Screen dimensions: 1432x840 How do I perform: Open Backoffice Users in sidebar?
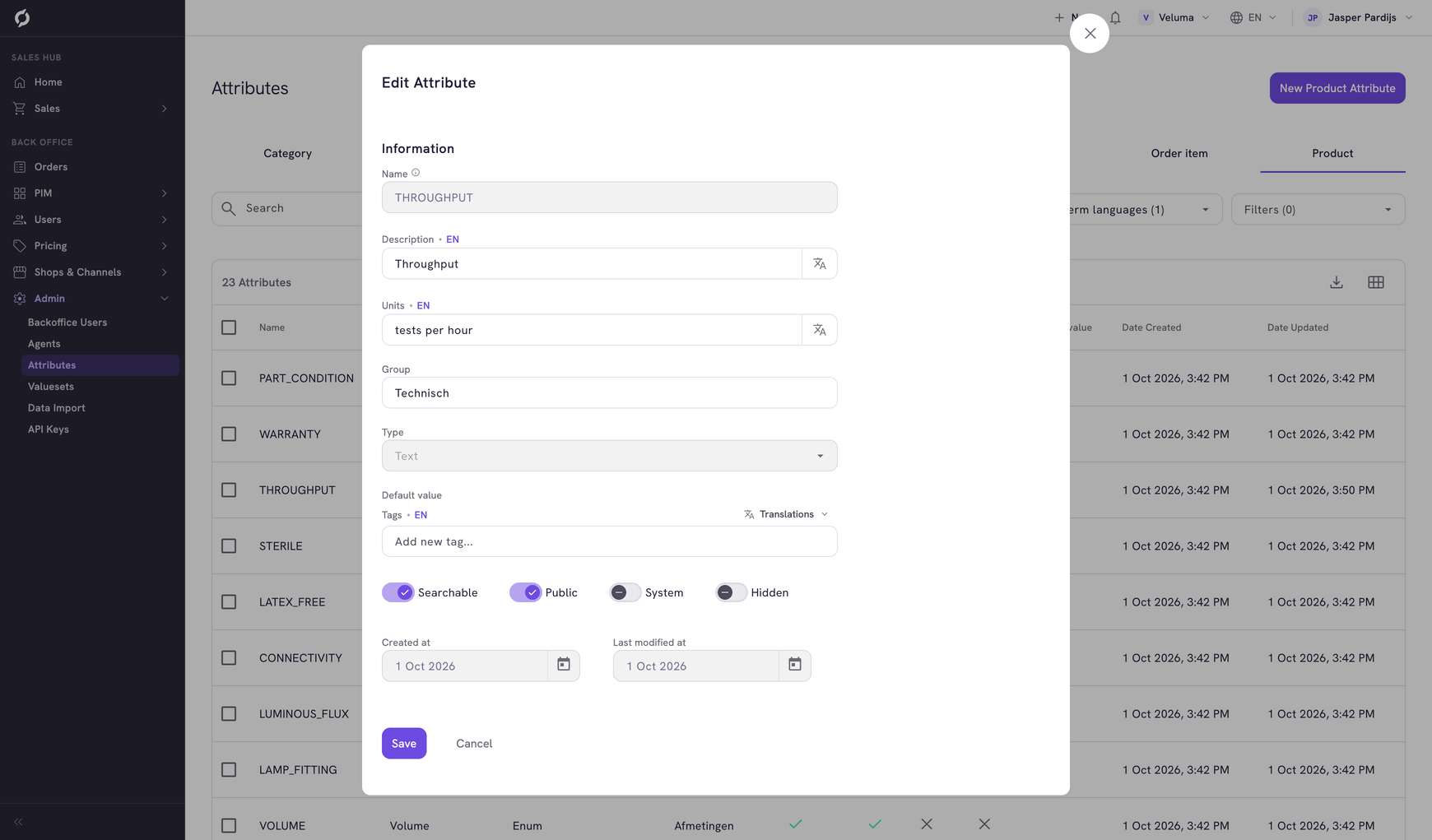(x=67, y=323)
